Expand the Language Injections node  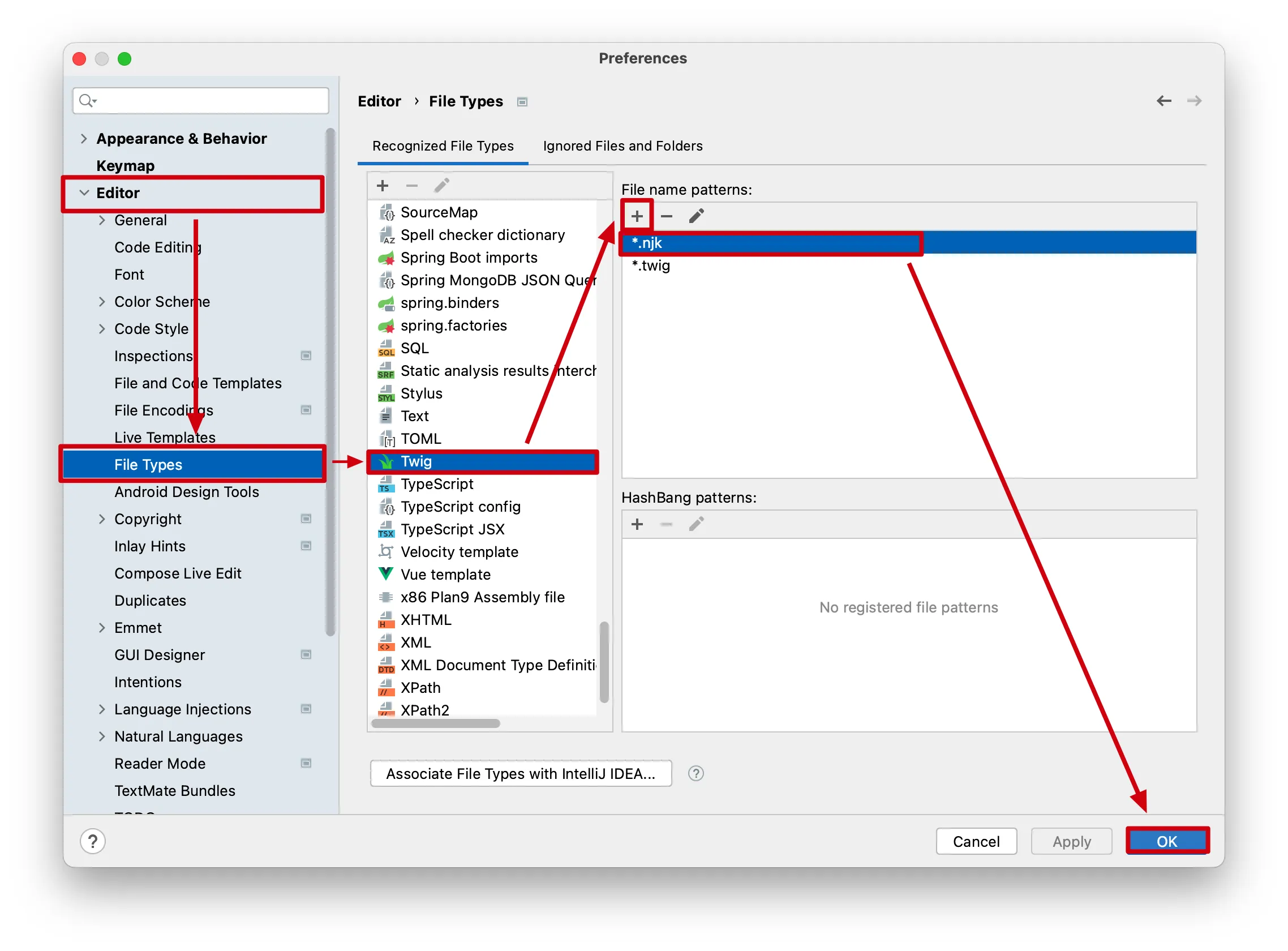tap(102, 709)
